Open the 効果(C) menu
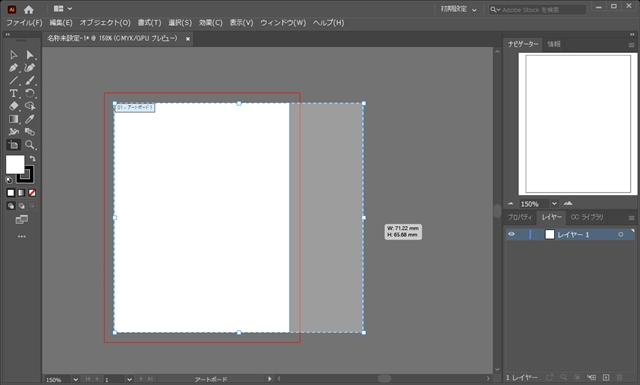This screenshot has width=640, height=385. coord(211,23)
